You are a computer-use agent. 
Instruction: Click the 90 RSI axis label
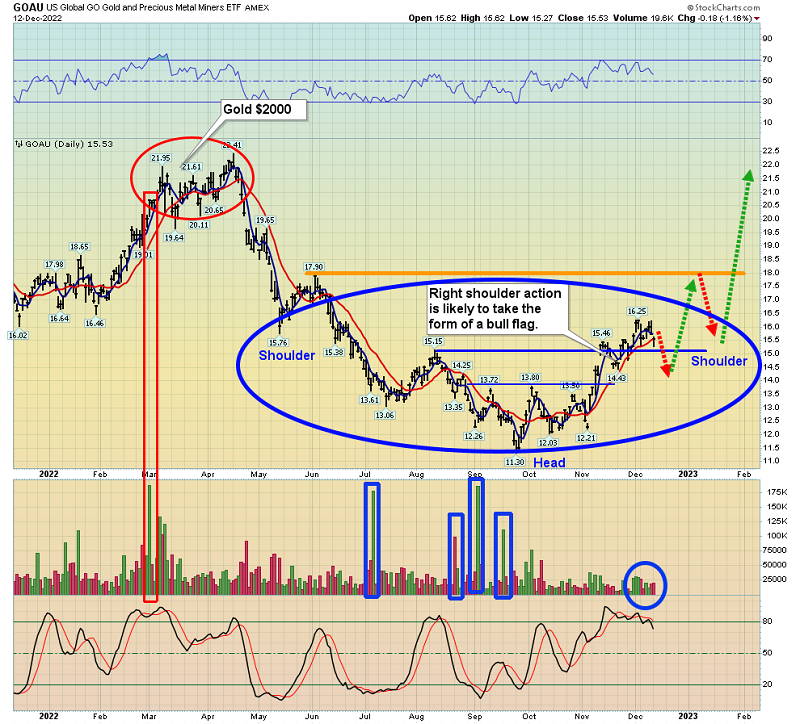tap(767, 38)
